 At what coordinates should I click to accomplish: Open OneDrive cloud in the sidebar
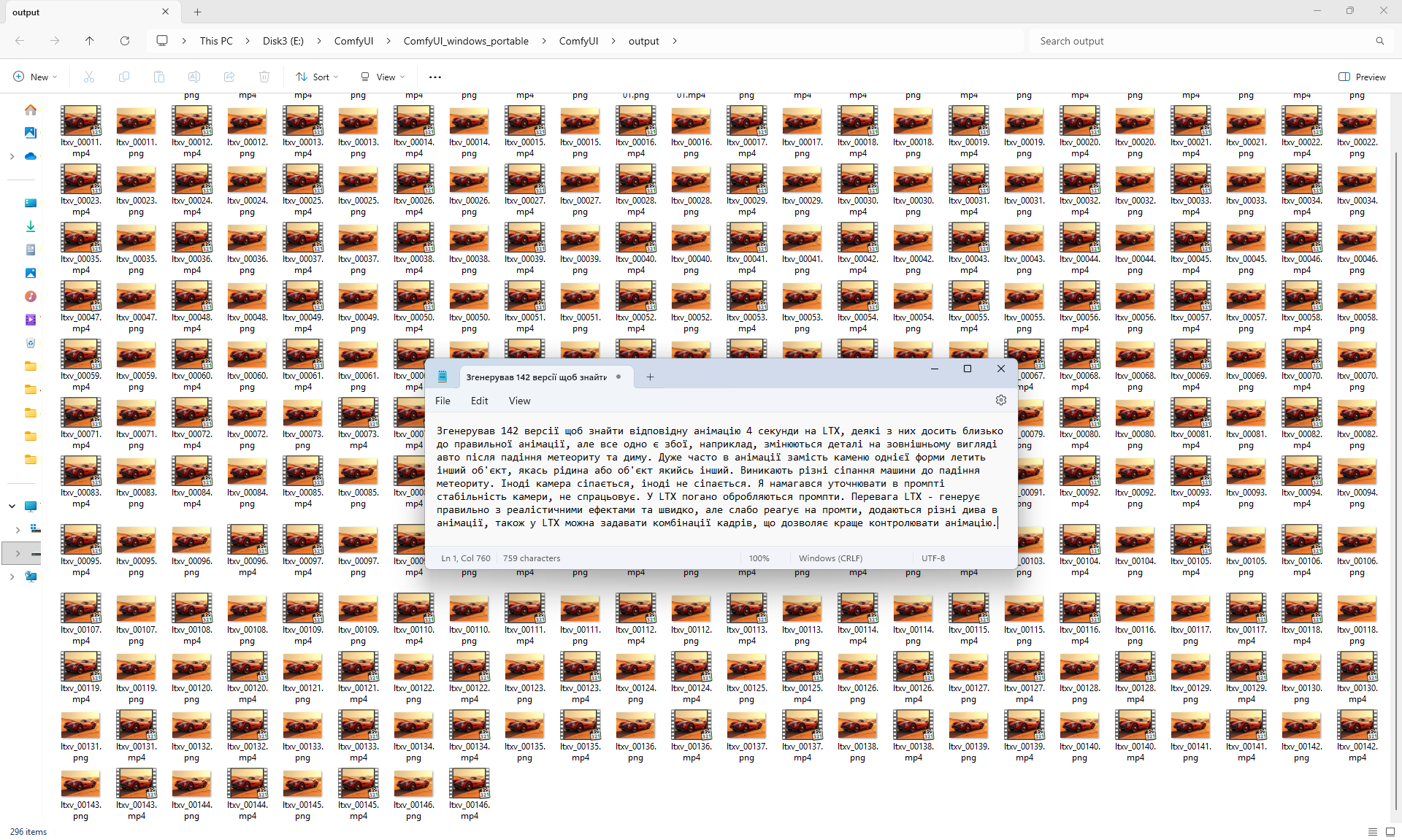30,156
